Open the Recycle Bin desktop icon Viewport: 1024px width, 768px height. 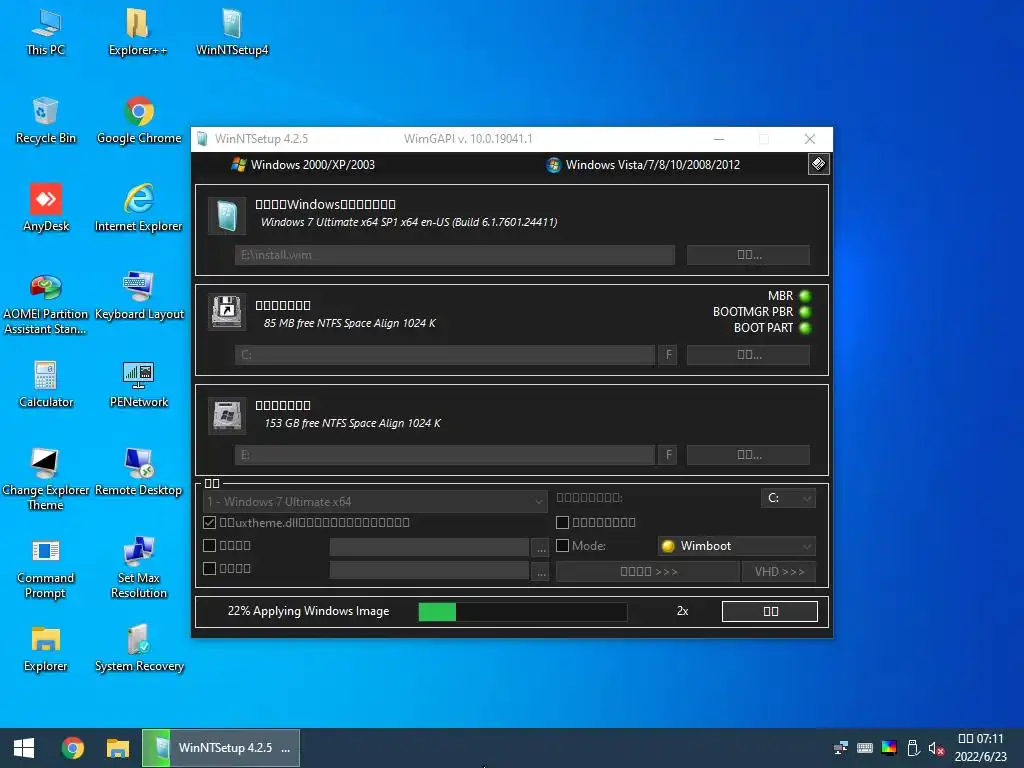pos(46,120)
